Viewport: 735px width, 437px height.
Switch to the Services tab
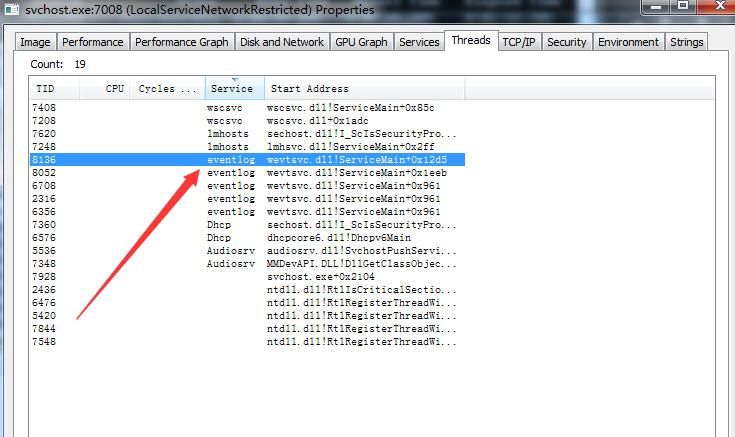tap(419, 42)
